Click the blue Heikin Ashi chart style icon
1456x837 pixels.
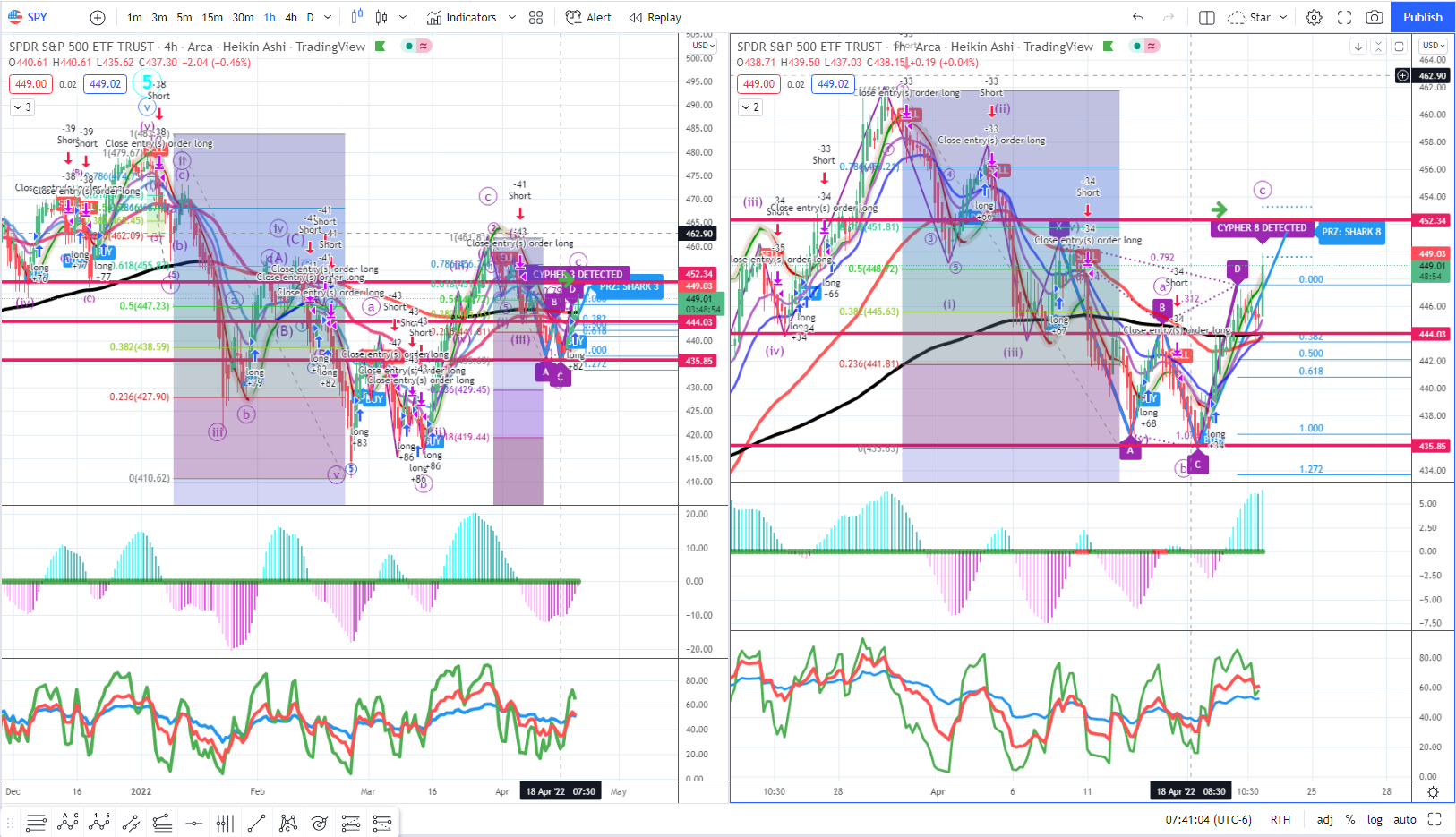(x=357, y=17)
